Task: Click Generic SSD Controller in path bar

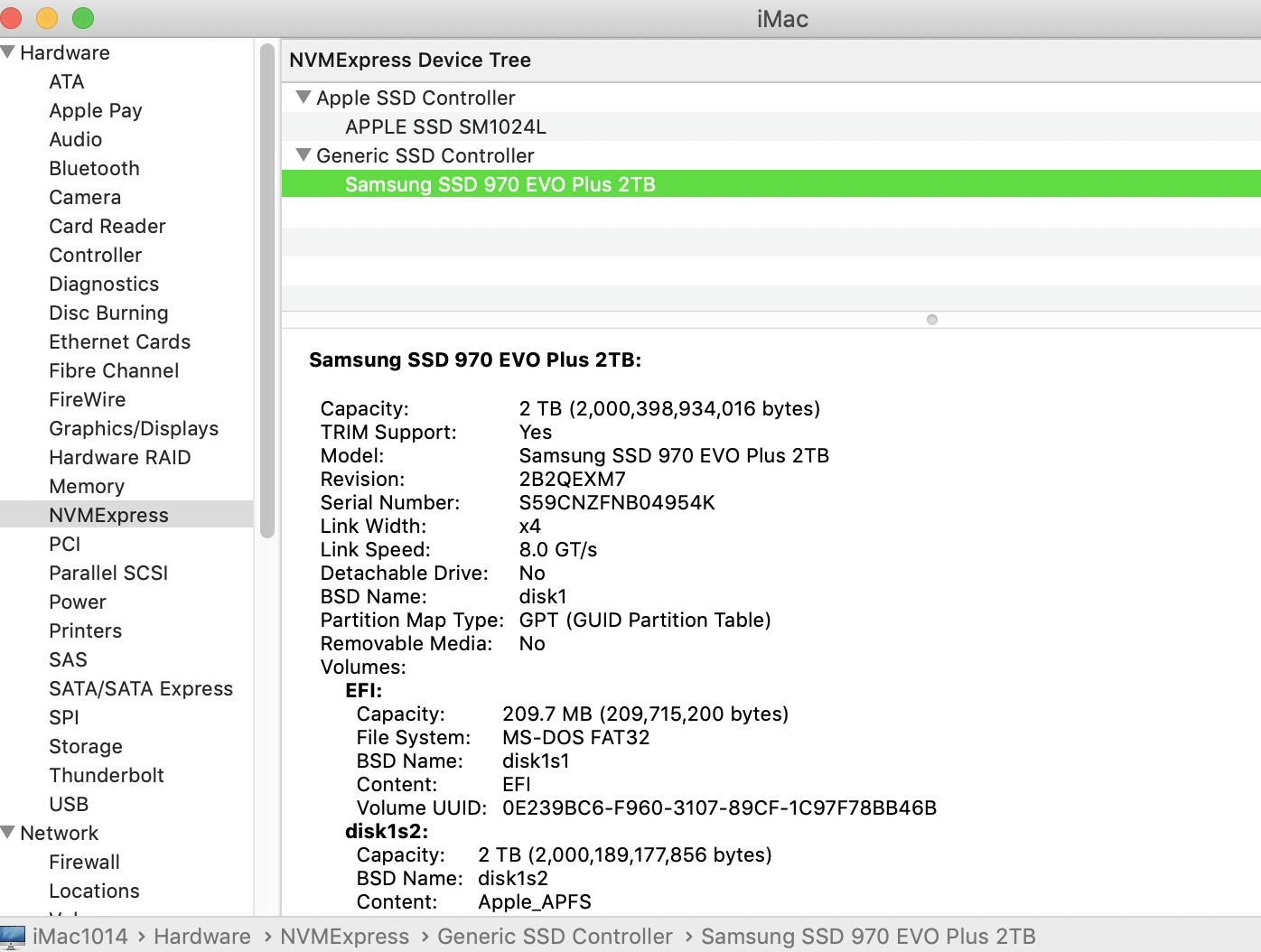Action: [555, 937]
